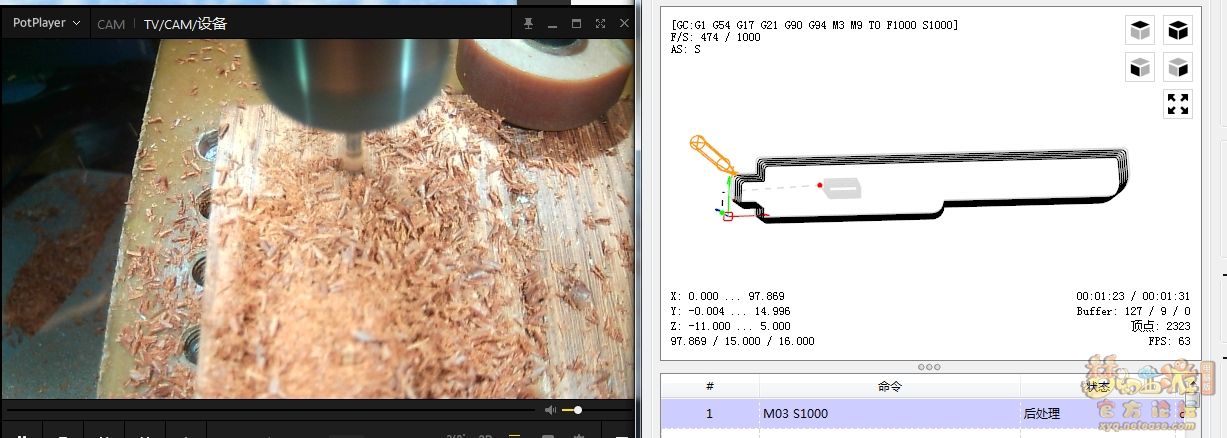
Task: Switch the visualizer to front view cube
Action: pos(1140,67)
